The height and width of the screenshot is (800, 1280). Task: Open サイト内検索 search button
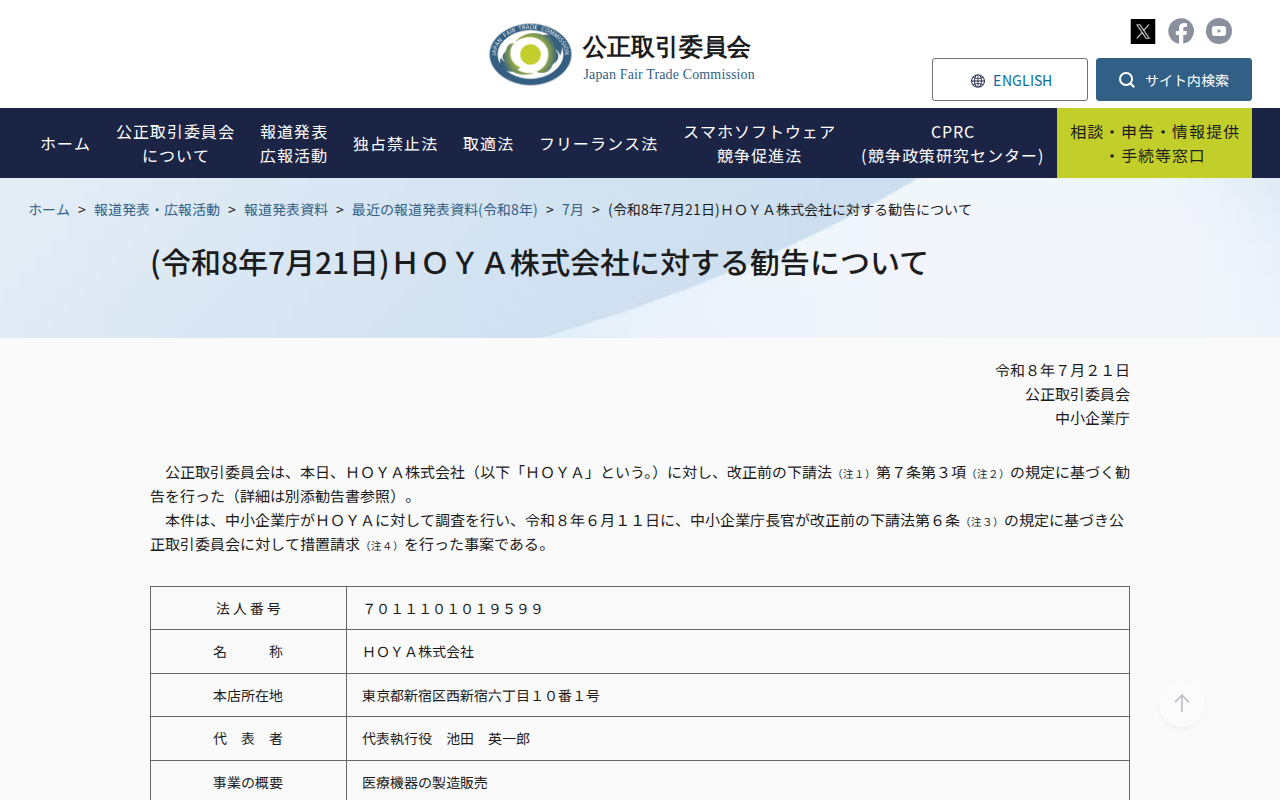click(x=1174, y=80)
